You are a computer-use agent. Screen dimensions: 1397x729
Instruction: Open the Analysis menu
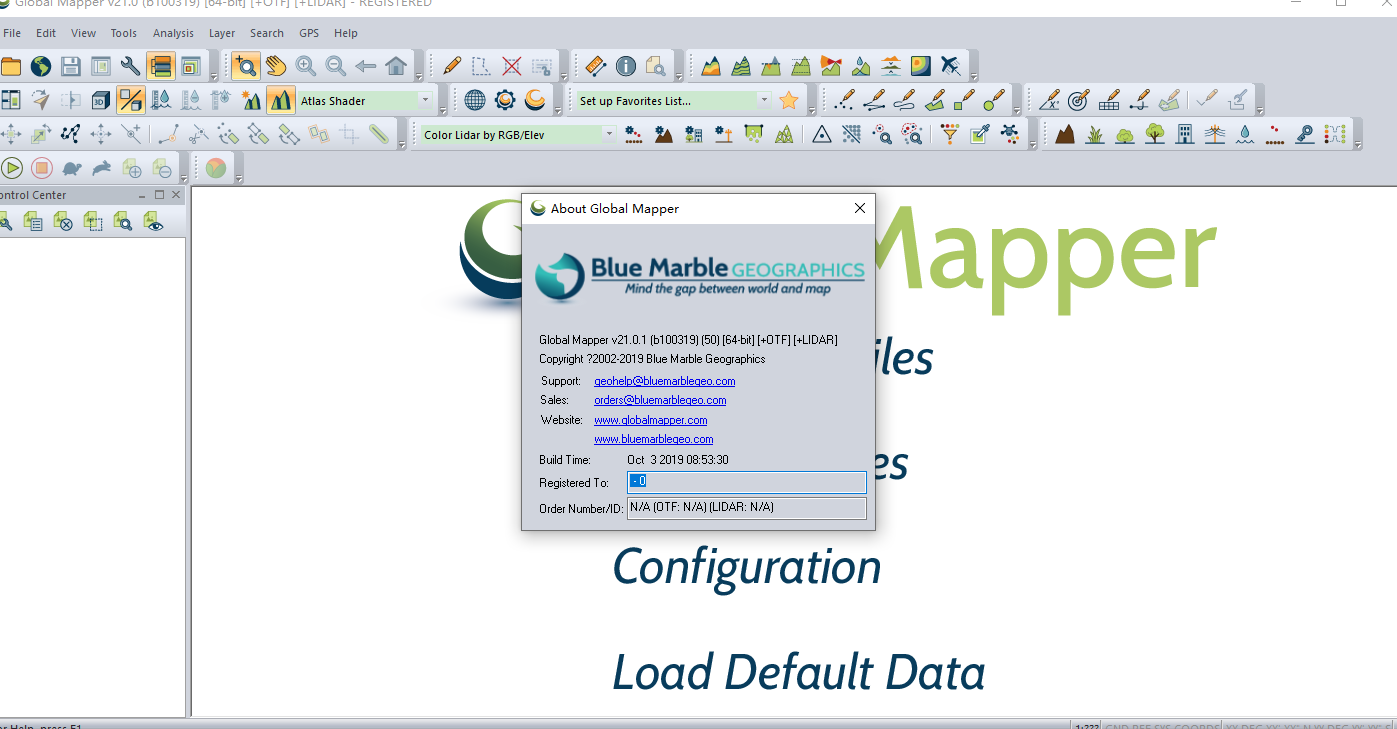[173, 33]
